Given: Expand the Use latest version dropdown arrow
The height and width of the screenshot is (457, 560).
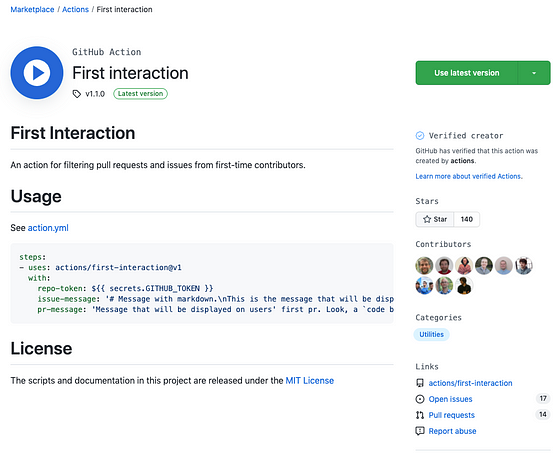Looking at the screenshot, I should [x=534, y=73].
